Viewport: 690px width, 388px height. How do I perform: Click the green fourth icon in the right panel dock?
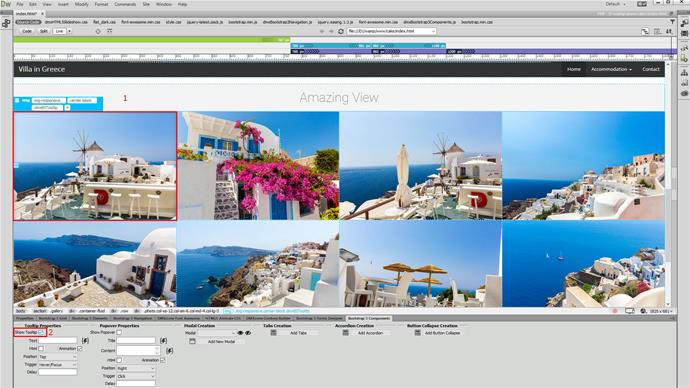point(684,58)
